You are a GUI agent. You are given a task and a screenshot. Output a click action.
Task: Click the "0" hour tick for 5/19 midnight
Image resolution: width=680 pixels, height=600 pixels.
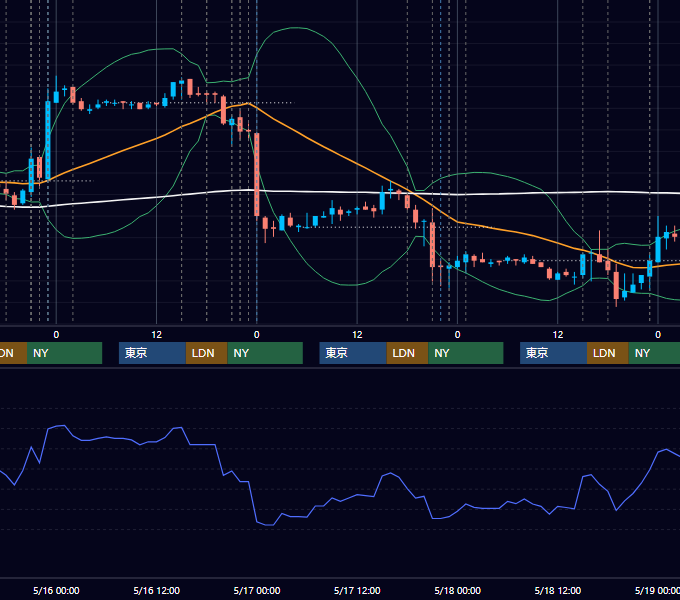658,335
